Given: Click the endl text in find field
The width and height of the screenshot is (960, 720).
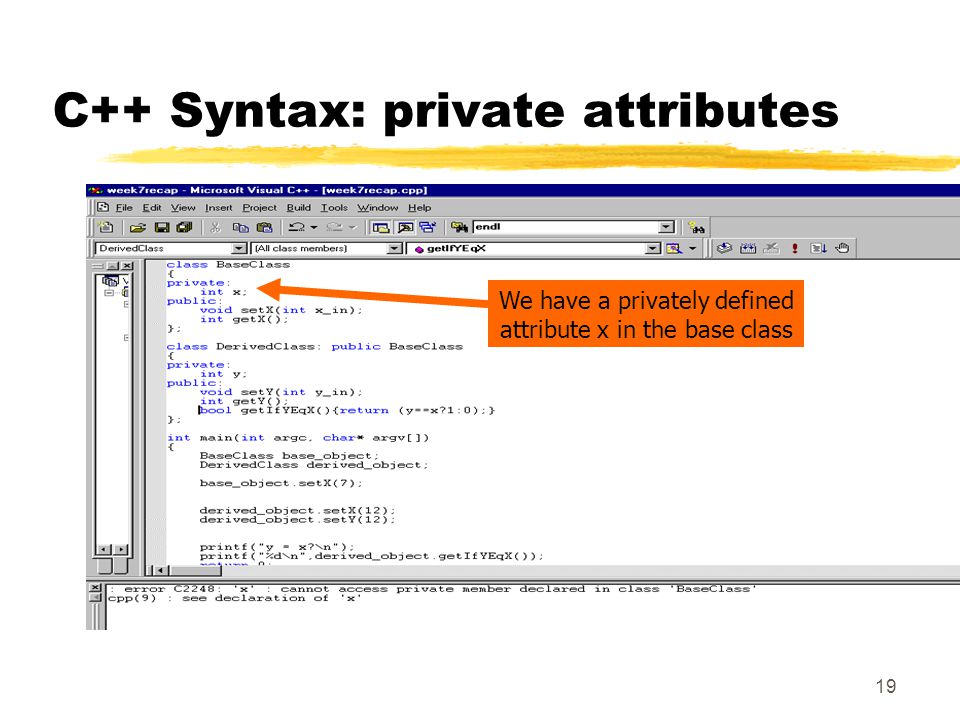Looking at the screenshot, I should coord(488,227).
